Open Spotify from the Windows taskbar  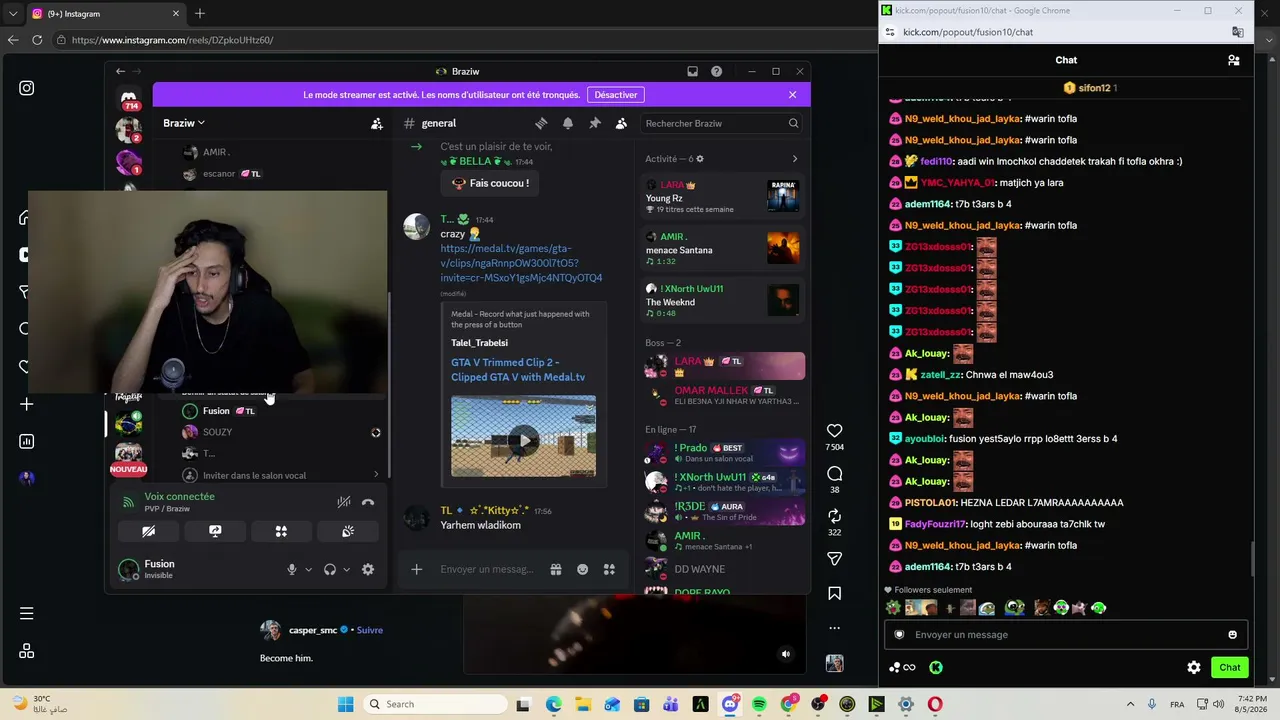coord(759,704)
